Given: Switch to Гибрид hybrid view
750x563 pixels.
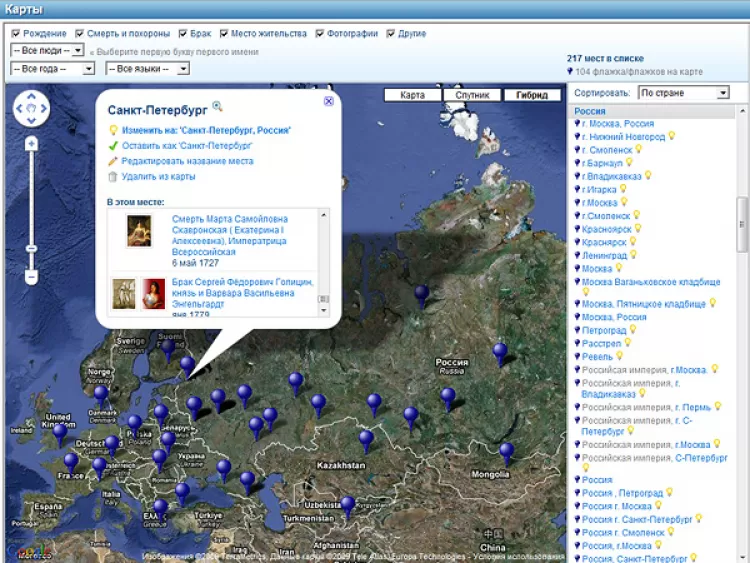Looking at the screenshot, I should [x=532, y=95].
